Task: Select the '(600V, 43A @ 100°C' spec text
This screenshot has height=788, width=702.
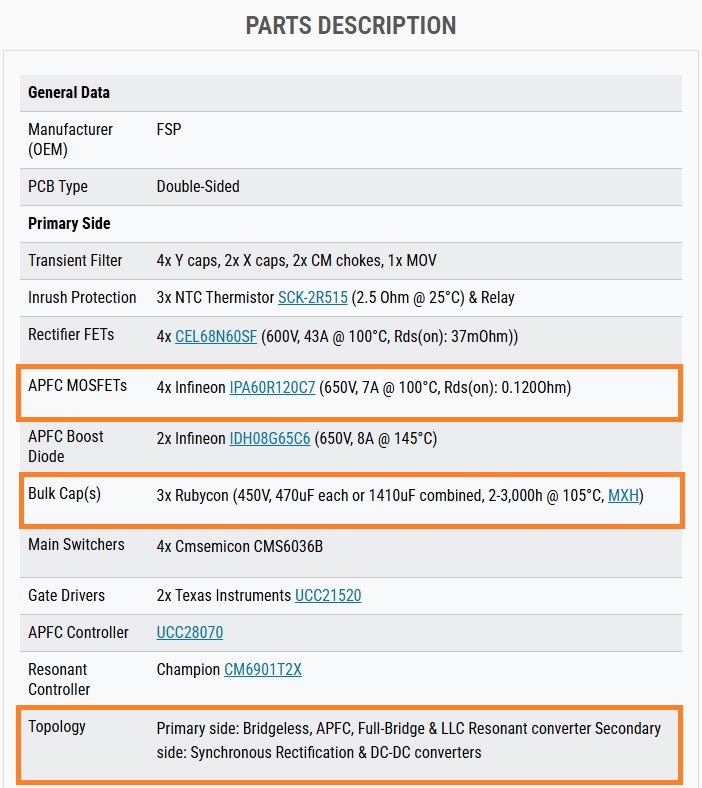Action: [x=325, y=336]
